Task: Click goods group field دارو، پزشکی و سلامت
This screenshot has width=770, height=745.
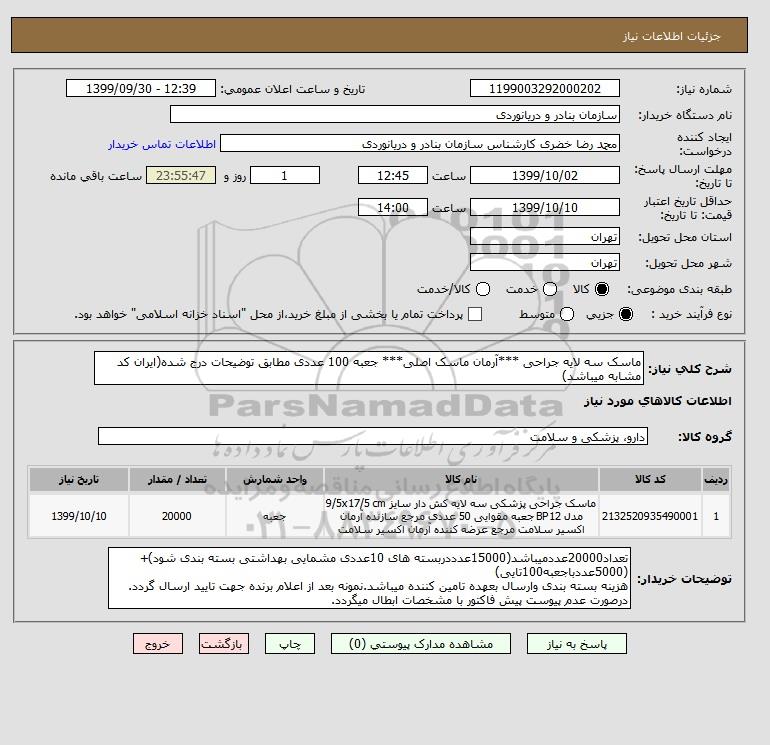Action: pyautogui.click(x=373, y=436)
